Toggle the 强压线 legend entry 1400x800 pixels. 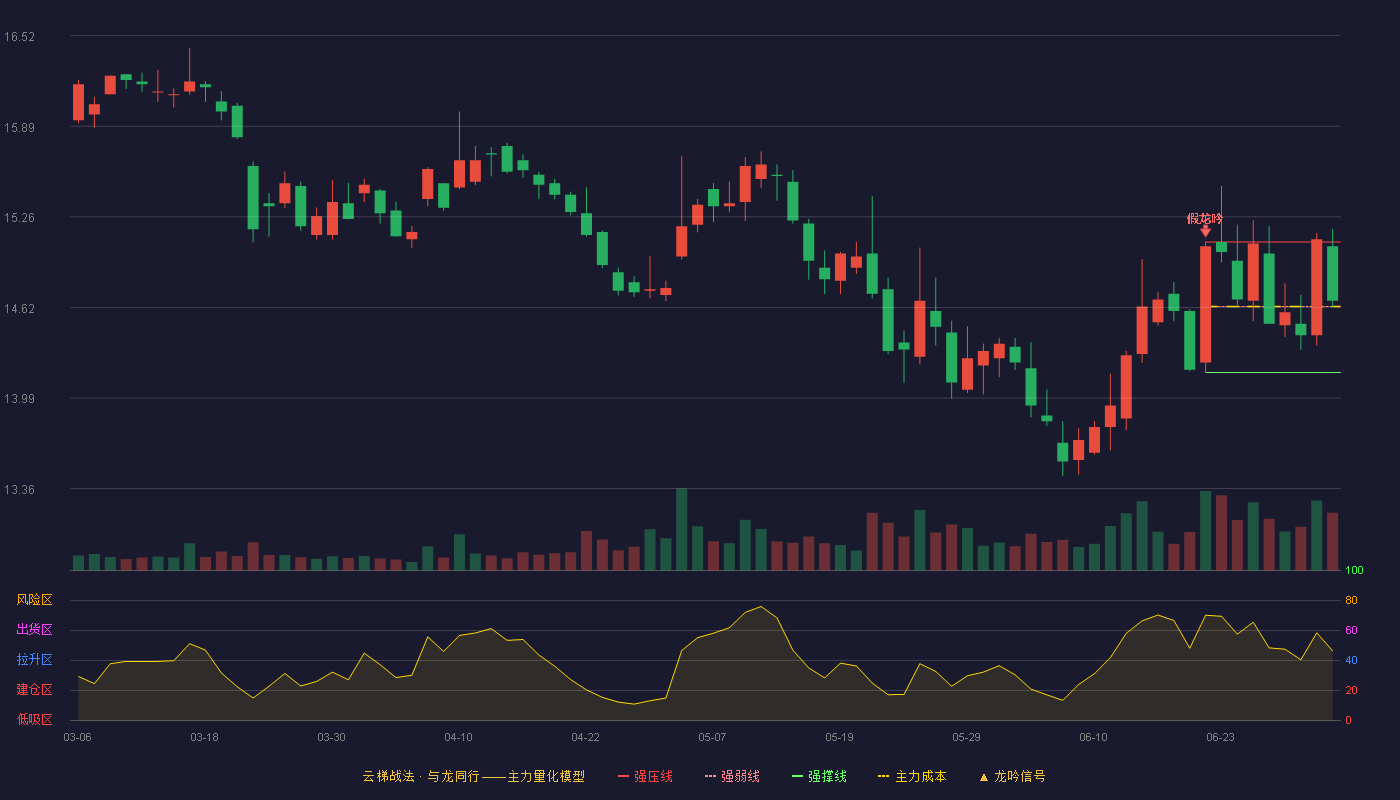click(x=645, y=776)
